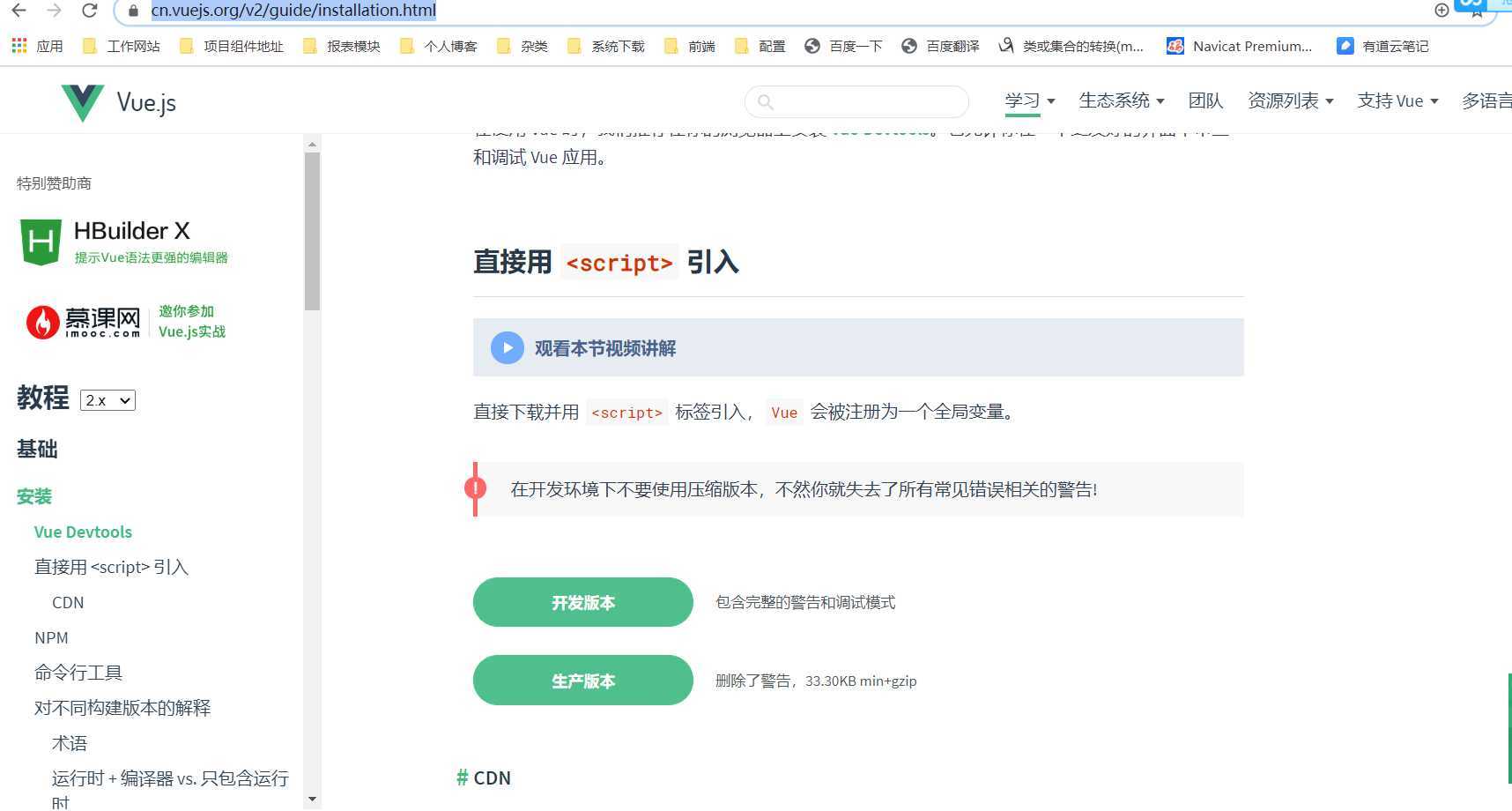Click the Vue.js logo
Screen dimensions: 1512x811
[118, 102]
